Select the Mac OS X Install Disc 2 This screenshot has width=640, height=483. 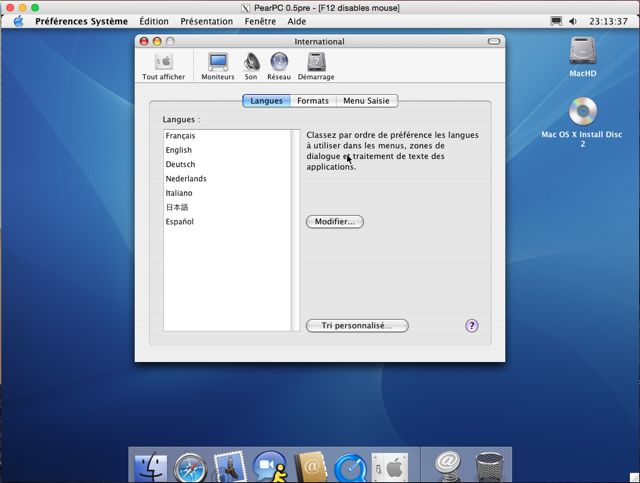coord(582,122)
